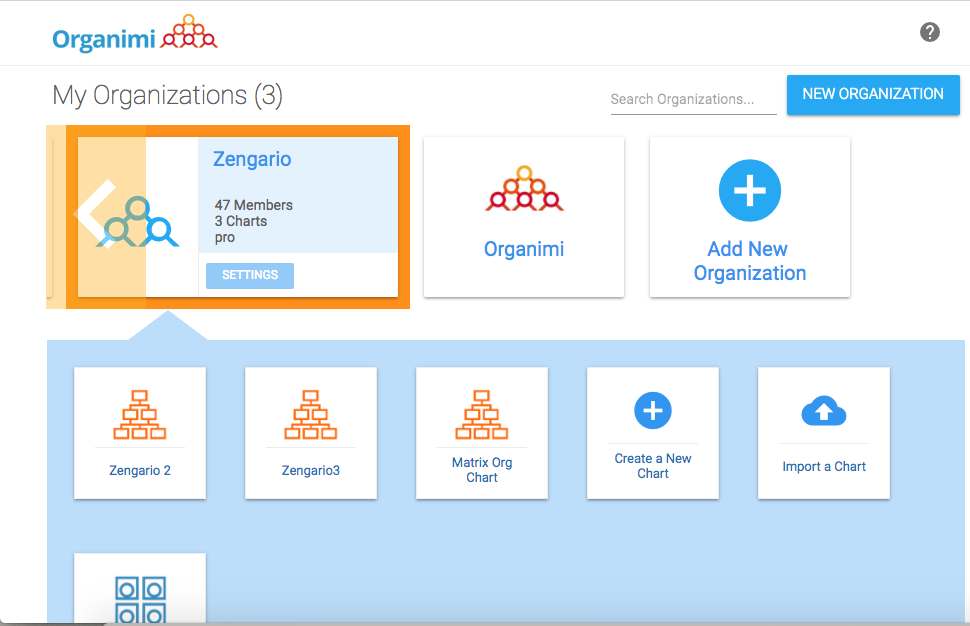Open the Zengario 2 chart label
This screenshot has height=626, width=970.
[x=140, y=470]
